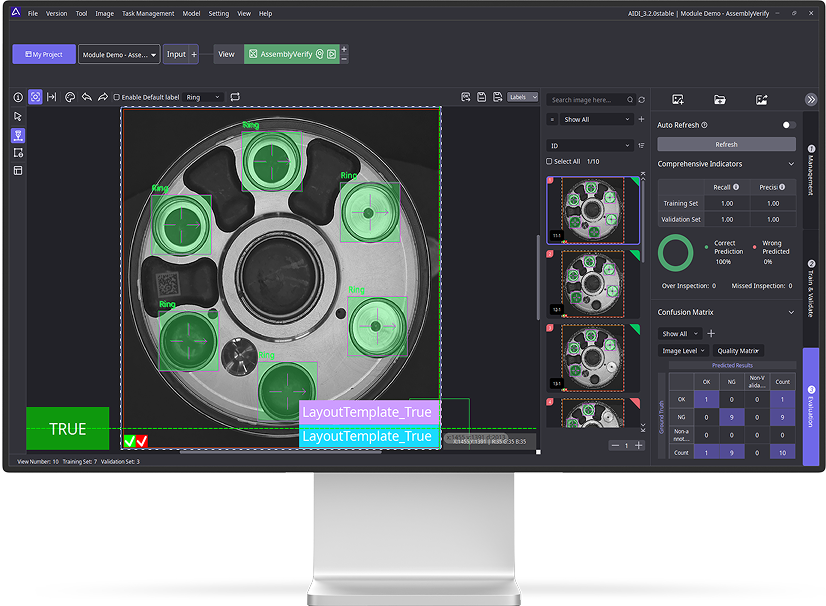Click the import folder icon
The width and height of the screenshot is (826, 606).
(x=719, y=99)
